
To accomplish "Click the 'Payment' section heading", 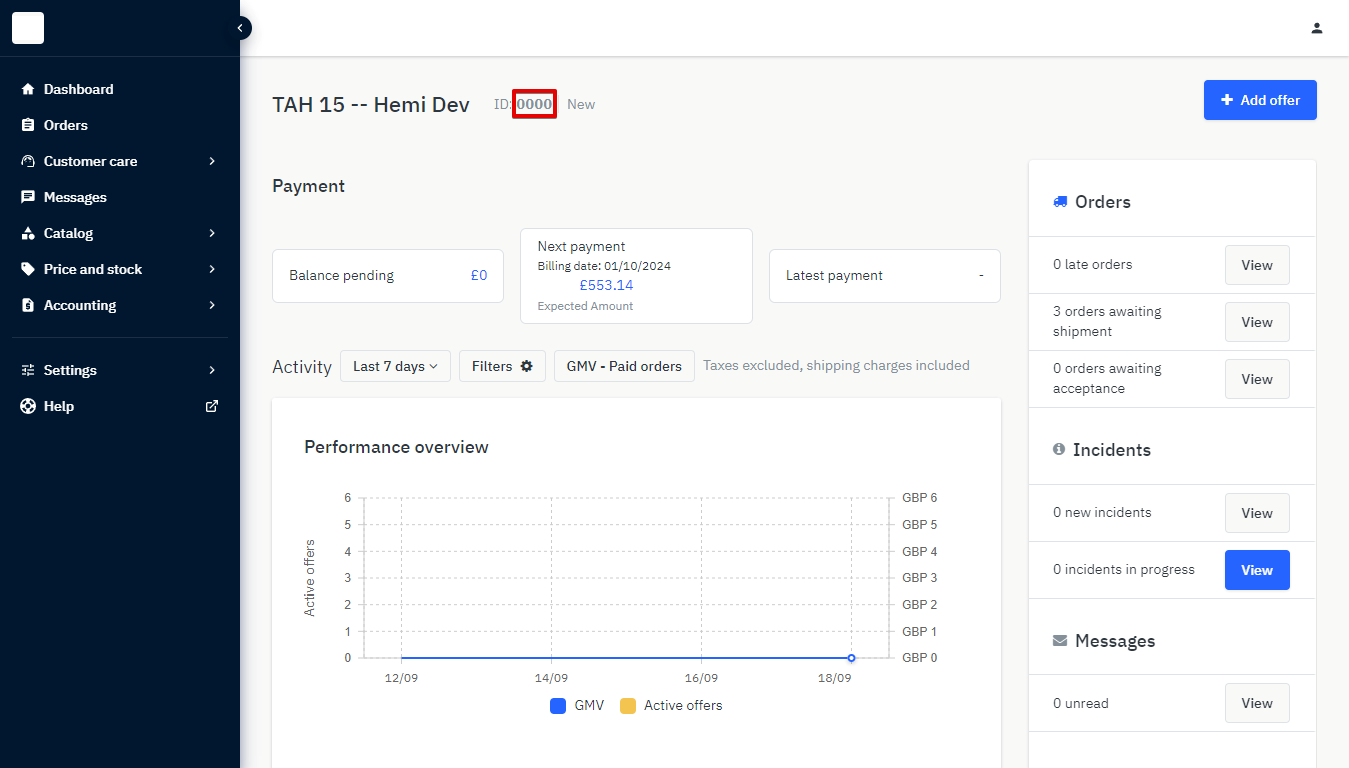I will 308,186.
